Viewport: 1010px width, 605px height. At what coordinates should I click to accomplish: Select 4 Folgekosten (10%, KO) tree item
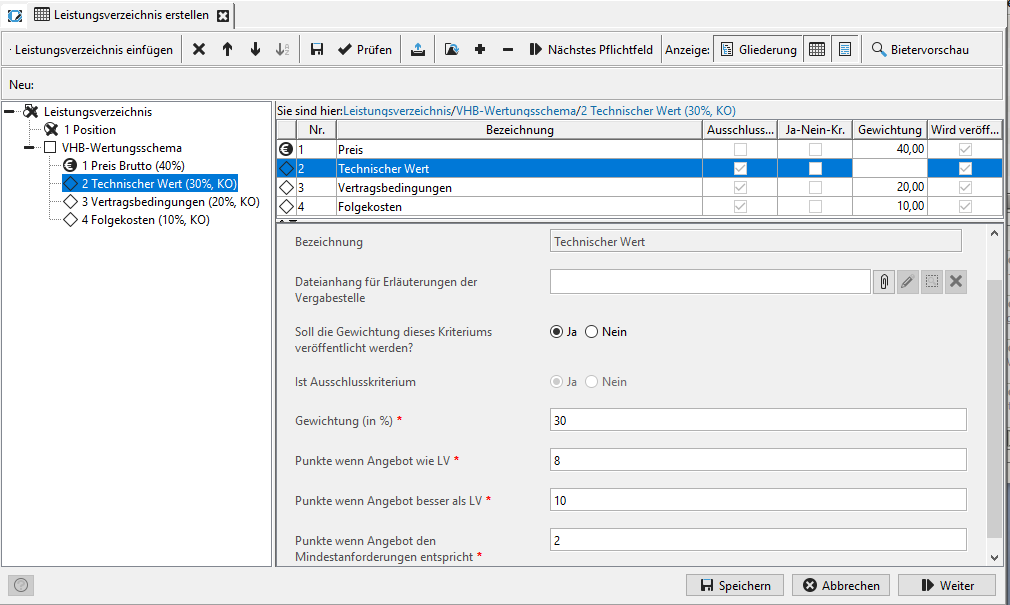coord(145,220)
